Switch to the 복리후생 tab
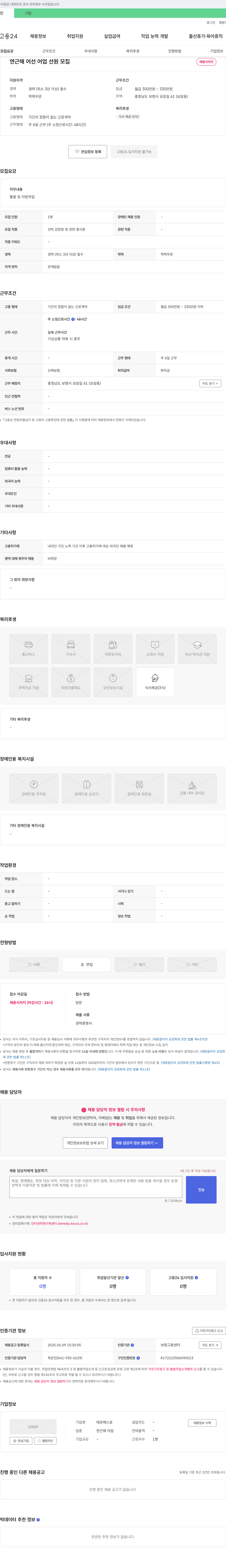Image resolution: width=226 pixels, height=1568 pixels. [x=133, y=51]
